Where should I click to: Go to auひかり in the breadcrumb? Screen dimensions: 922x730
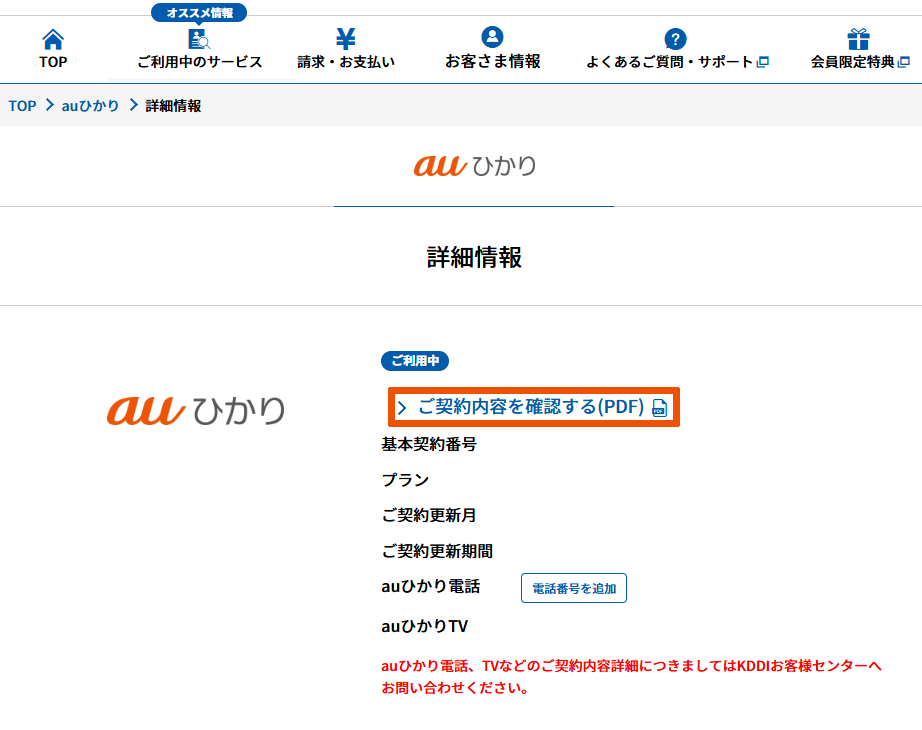[90, 106]
